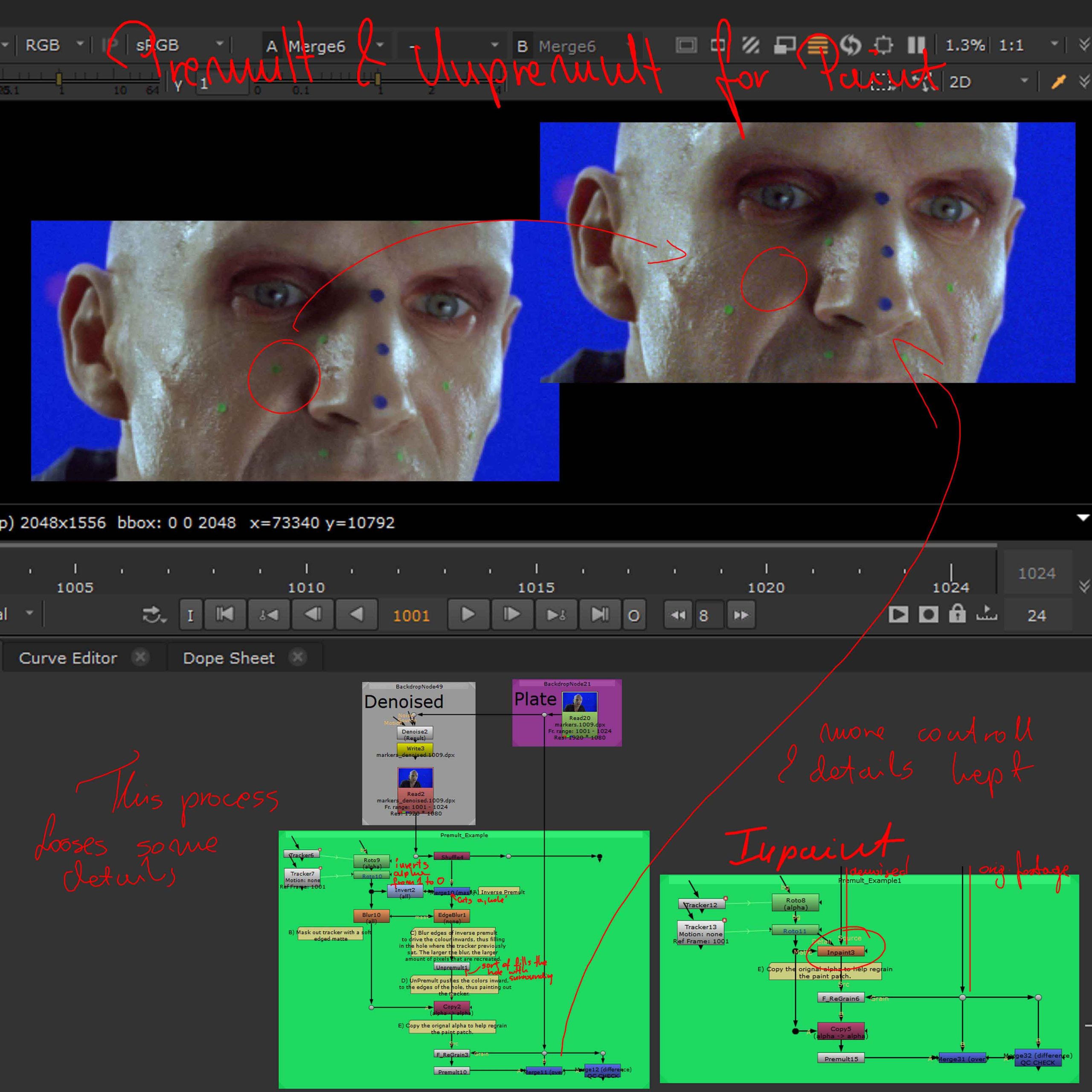Switch to the Dope Sheet tab
1092x1092 pixels.
point(228,658)
